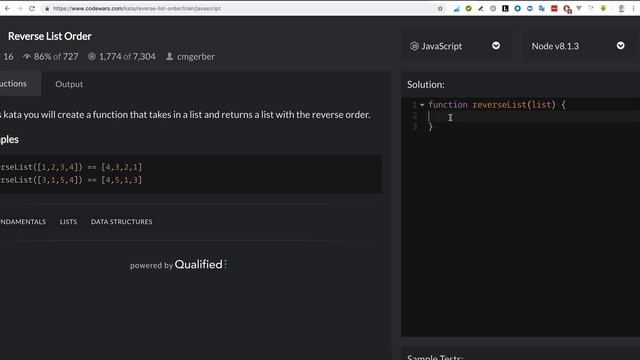Image resolution: width=640 pixels, height=360 pixels.
Task: Click the Google Translate extension icon
Action: [x=542, y=9]
